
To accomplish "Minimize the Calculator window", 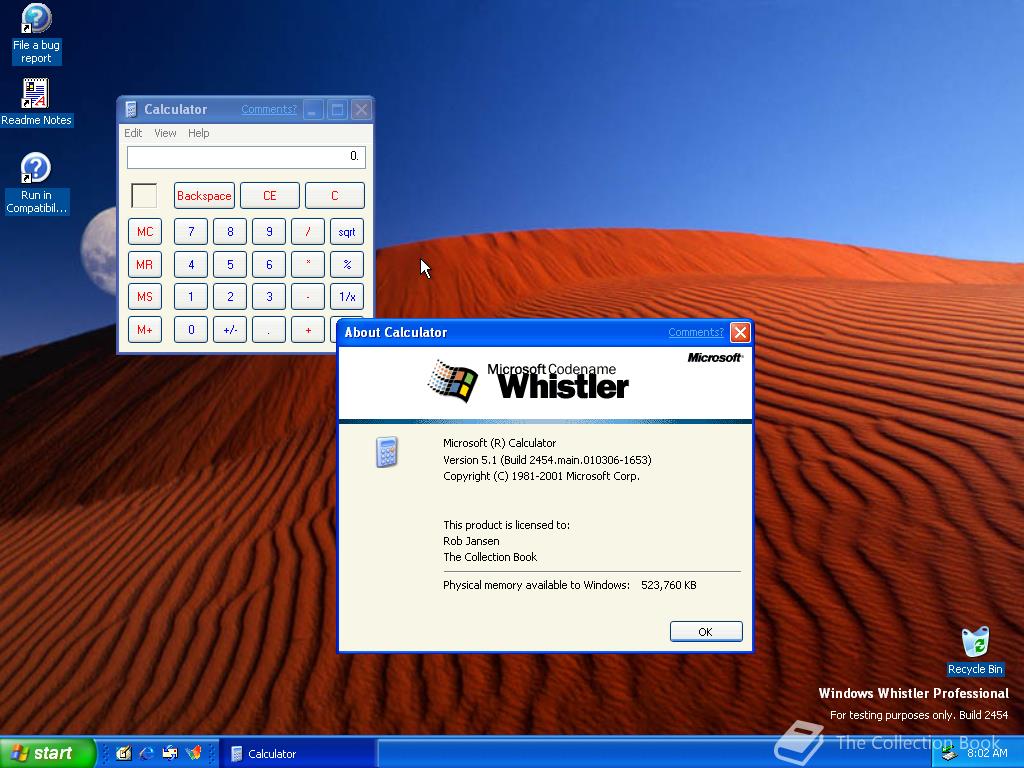I will (313, 110).
